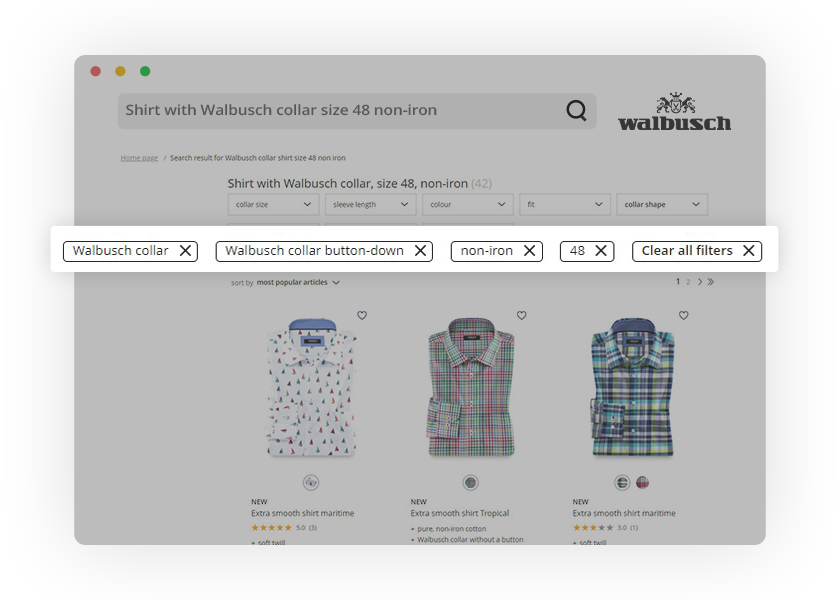Open the white sailboat print shirt image

pos(312,387)
